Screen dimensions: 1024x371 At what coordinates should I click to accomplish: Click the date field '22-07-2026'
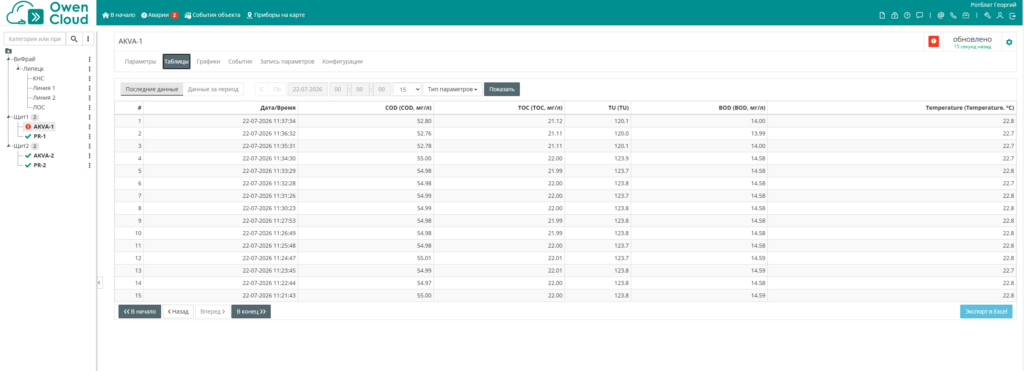click(x=308, y=89)
